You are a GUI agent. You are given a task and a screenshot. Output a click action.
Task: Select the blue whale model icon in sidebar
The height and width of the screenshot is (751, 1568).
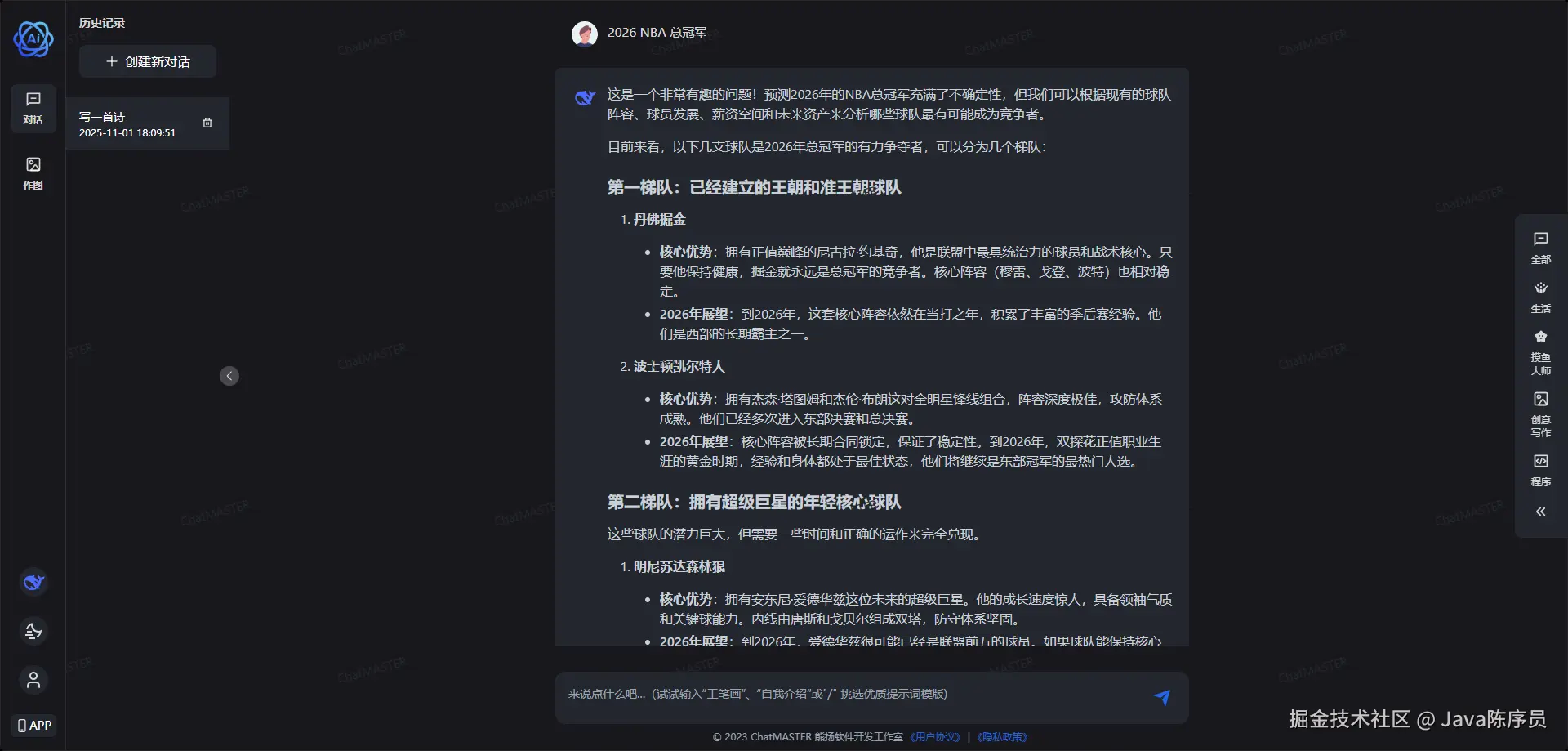click(33, 582)
